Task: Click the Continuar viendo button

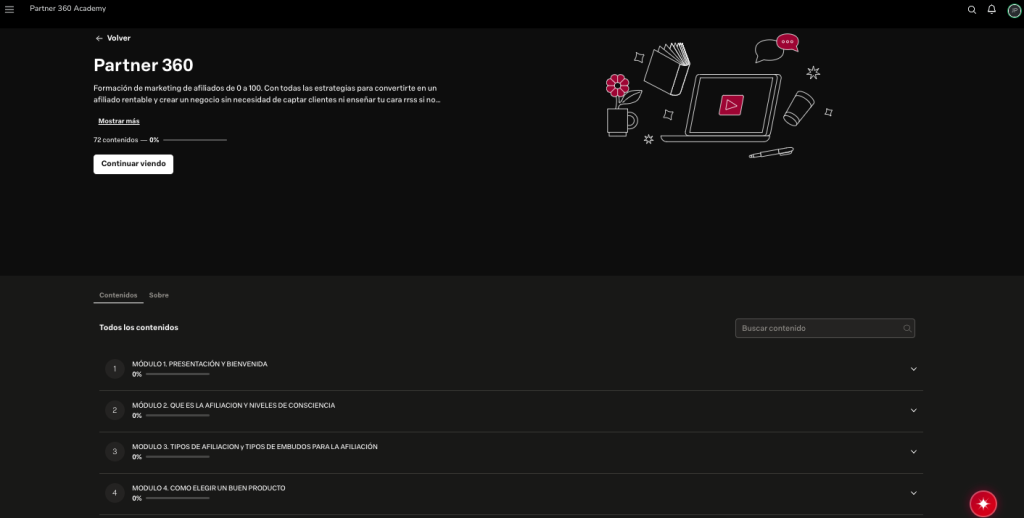Action: pyautogui.click(x=133, y=164)
